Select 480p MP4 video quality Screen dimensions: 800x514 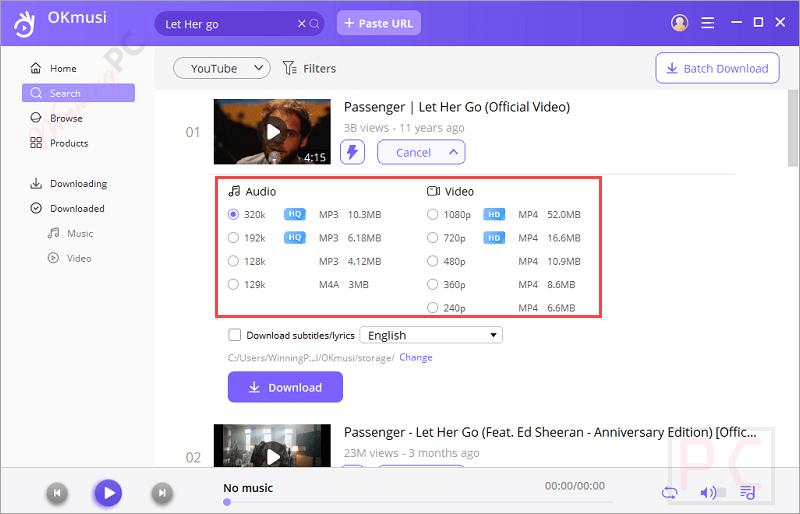click(433, 261)
